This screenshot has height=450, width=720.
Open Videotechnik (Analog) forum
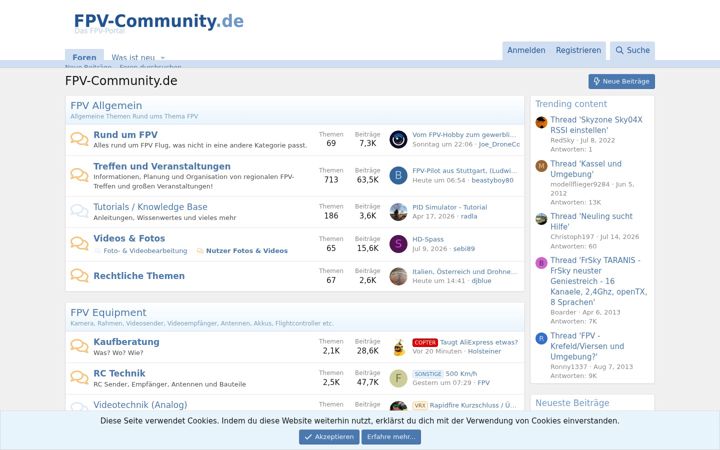140,405
